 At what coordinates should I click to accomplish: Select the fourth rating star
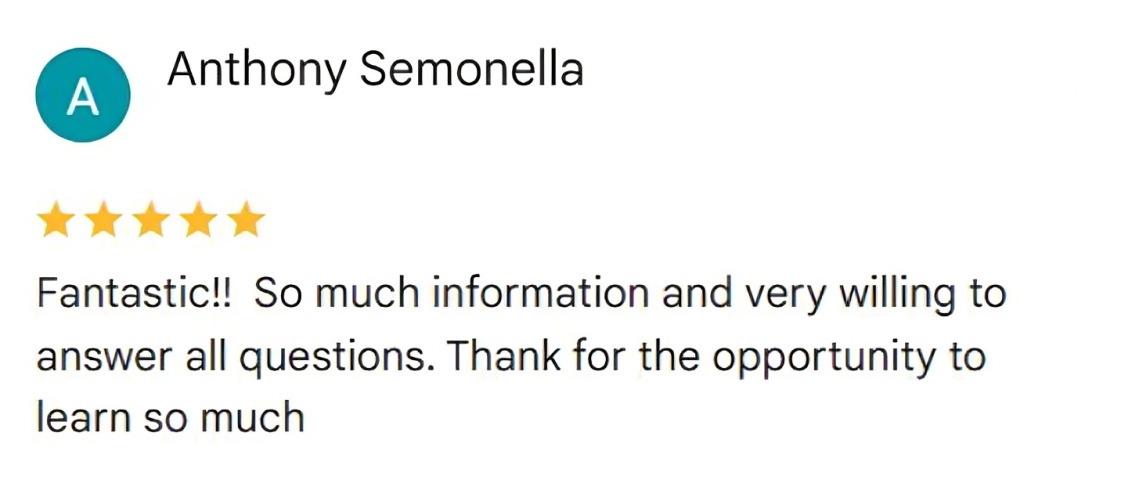pyautogui.click(x=198, y=221)
